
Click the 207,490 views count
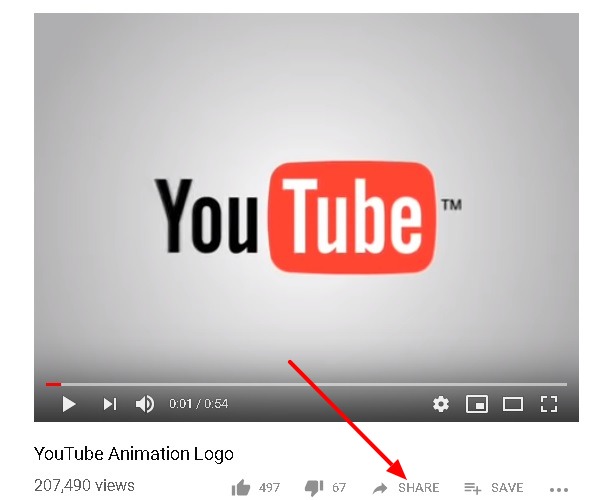click(x=84, y=485)
